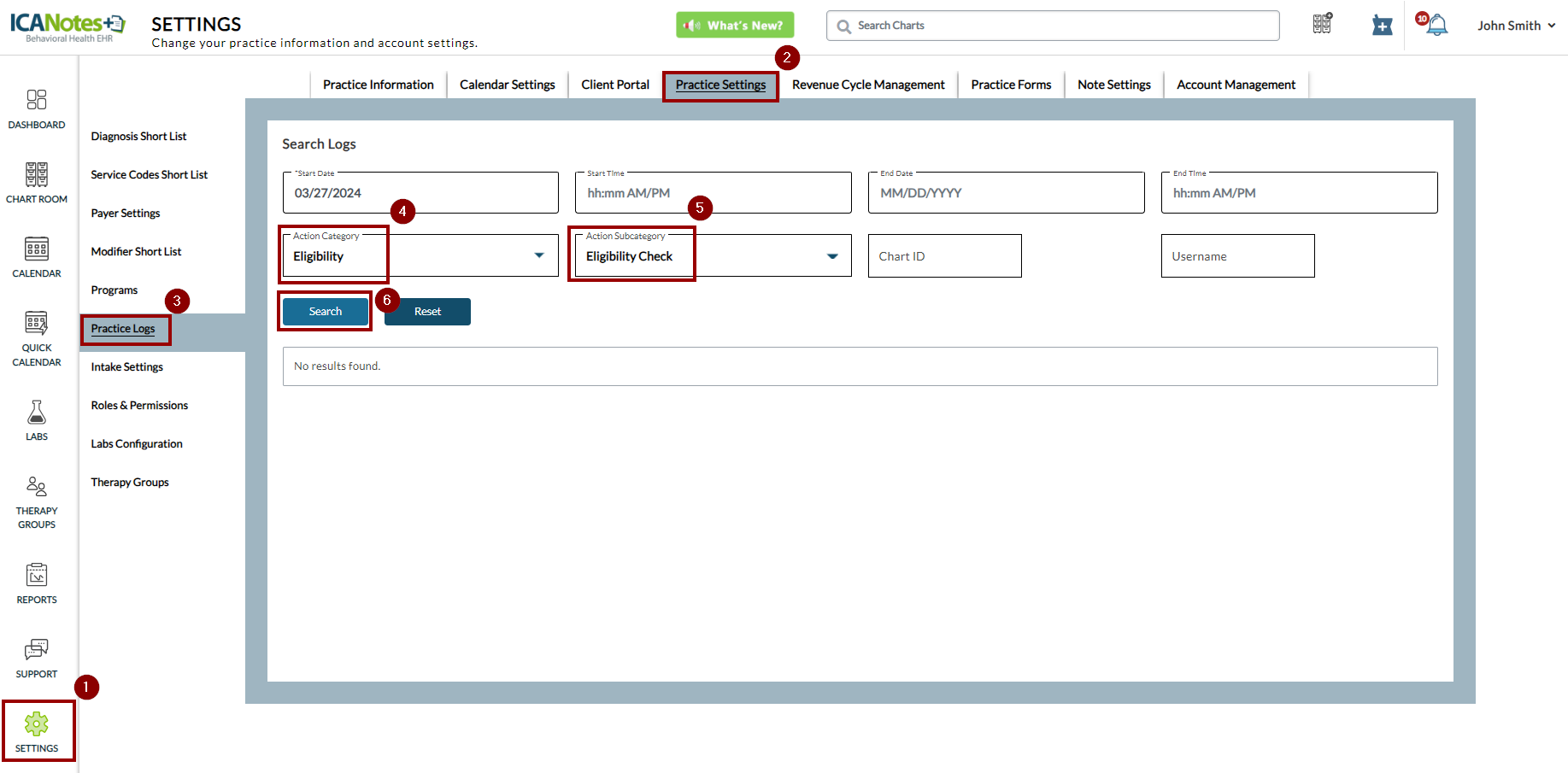The image size is (1568, 773).
Task: Click the Chart ID input field
Action: 944,256
